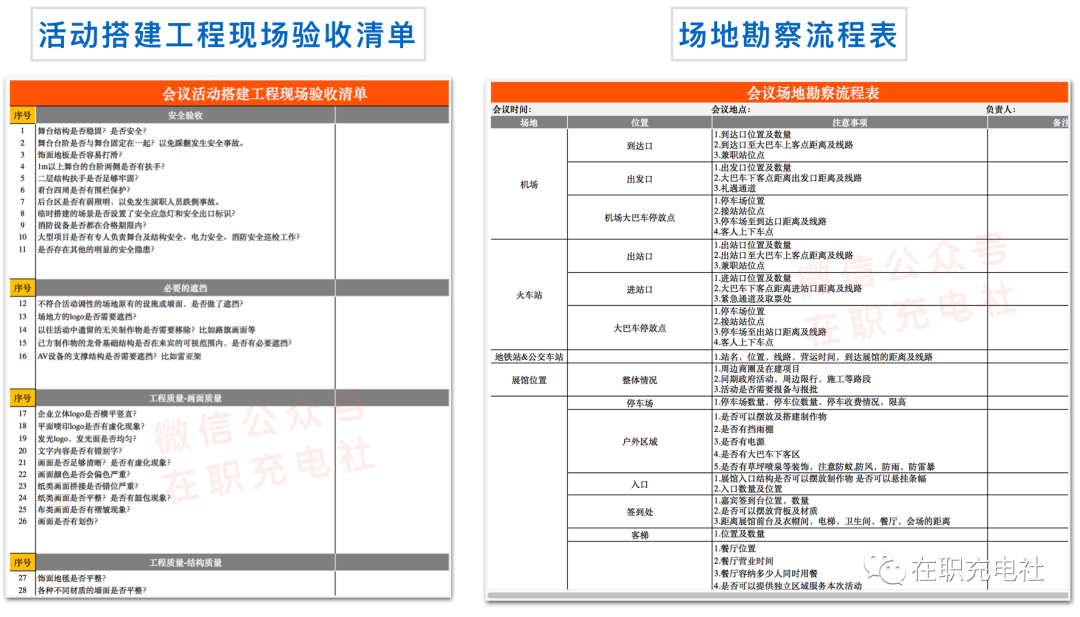
Task: Click the 序号 cell next to 安全验收
Action: point(22,117)
